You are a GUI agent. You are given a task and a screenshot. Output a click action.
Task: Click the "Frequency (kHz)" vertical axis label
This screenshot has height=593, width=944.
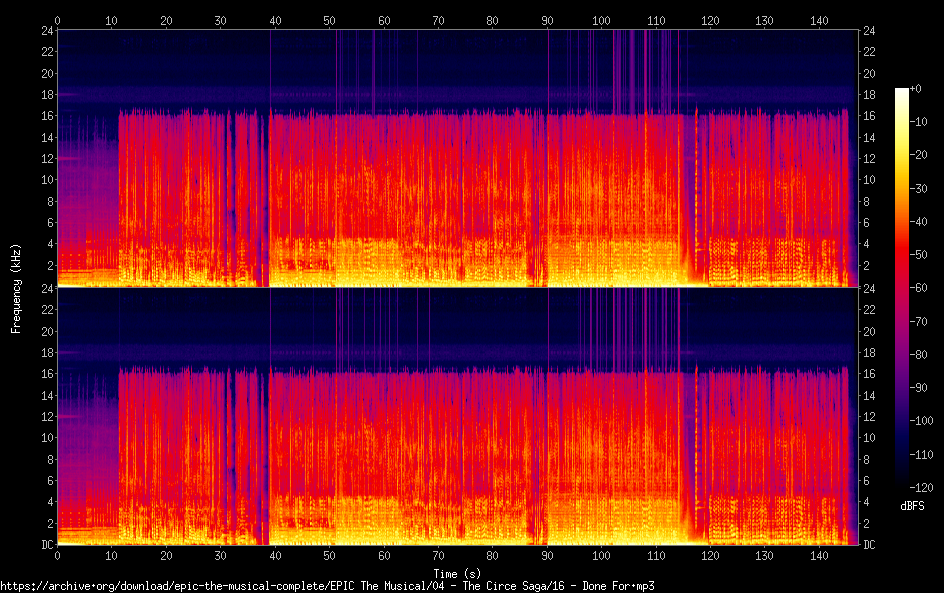tap(16, 288)
